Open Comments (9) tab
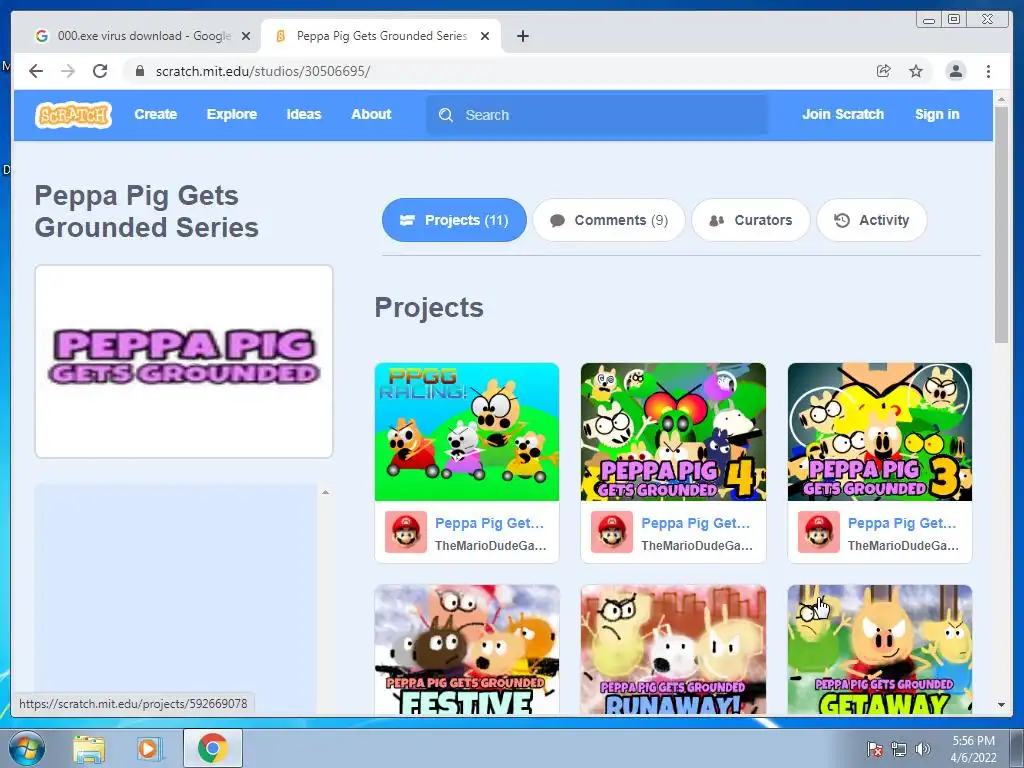The image size is (1024, 768). pos(609,220)
